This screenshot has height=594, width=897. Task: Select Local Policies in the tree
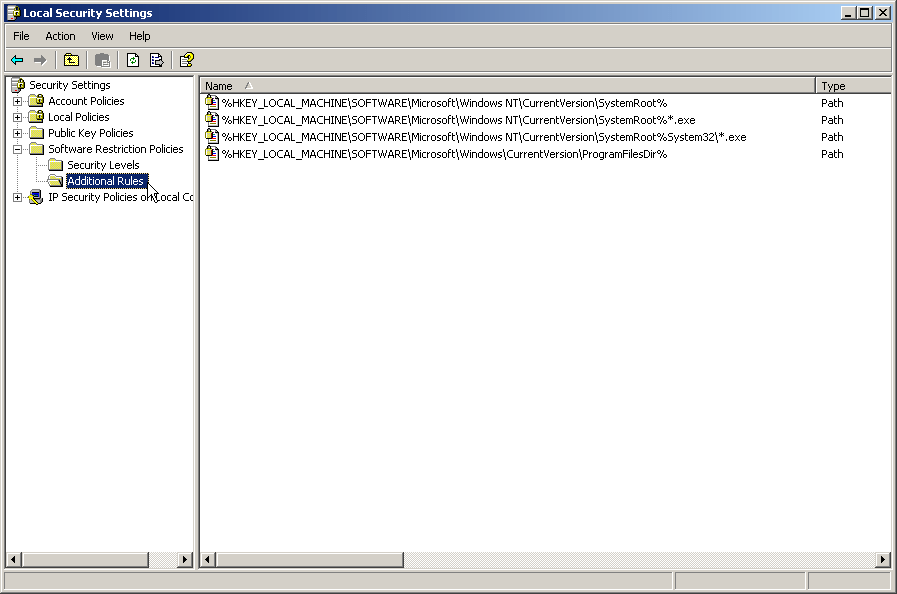pos(79,117)
